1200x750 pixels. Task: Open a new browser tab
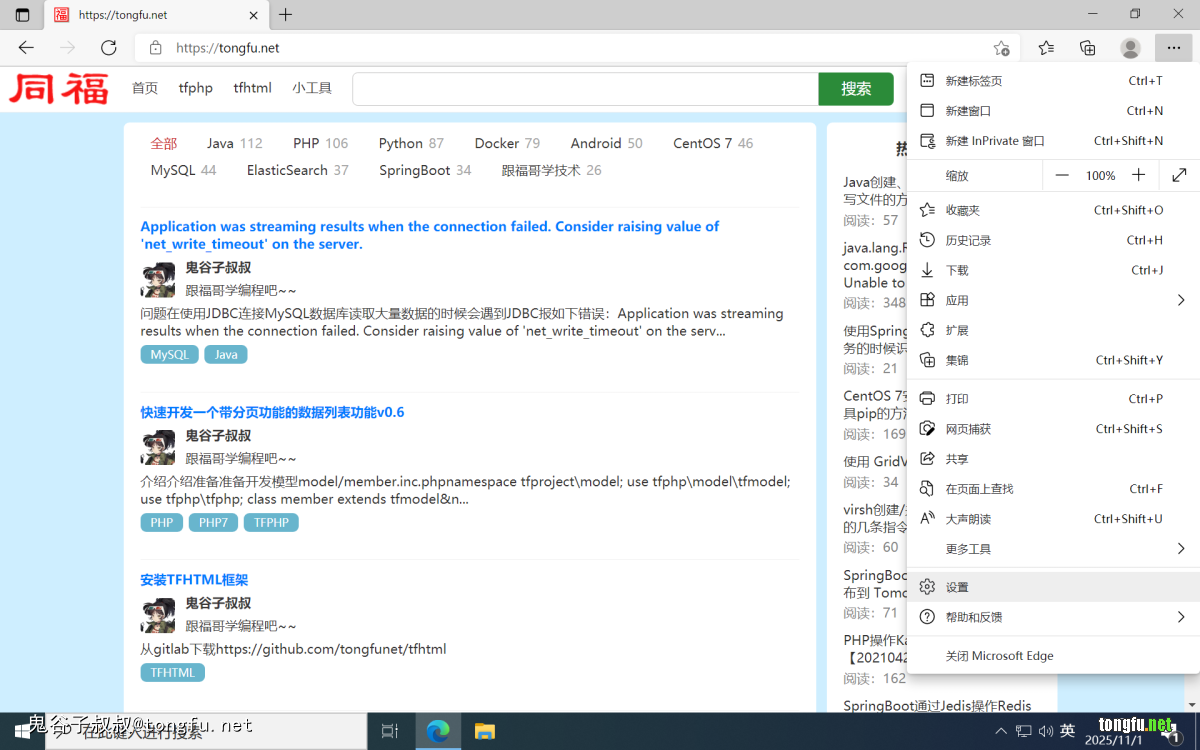click(x=286, y=15)
